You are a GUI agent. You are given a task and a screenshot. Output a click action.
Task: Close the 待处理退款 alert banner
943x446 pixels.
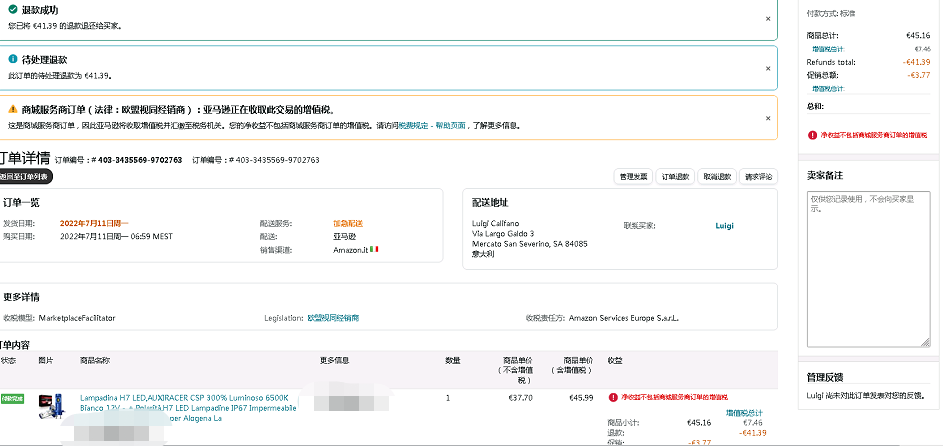click(x=768, y=67)
